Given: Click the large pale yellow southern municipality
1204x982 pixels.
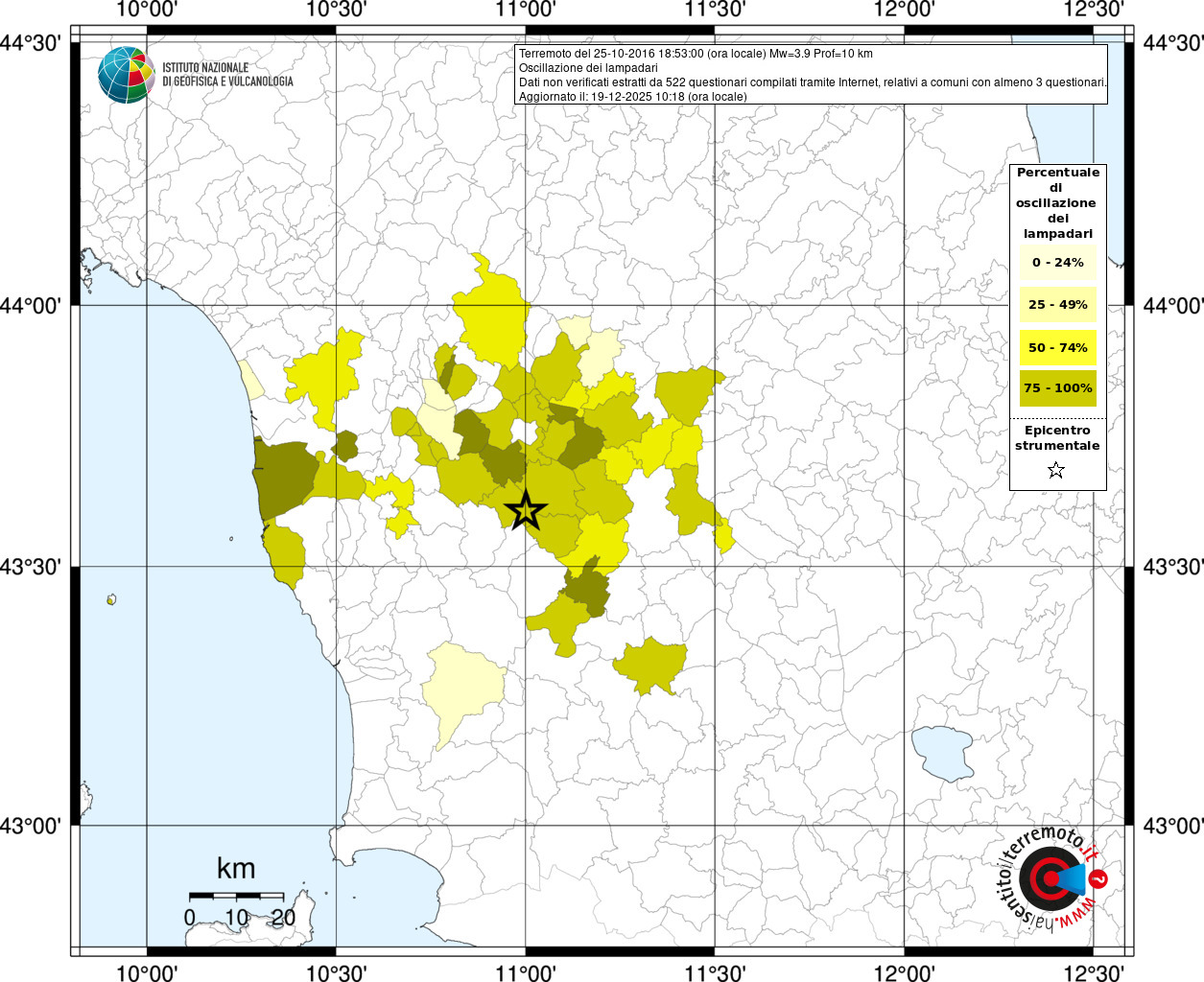Looking at the screenshot, I should [x=463, y=685].
